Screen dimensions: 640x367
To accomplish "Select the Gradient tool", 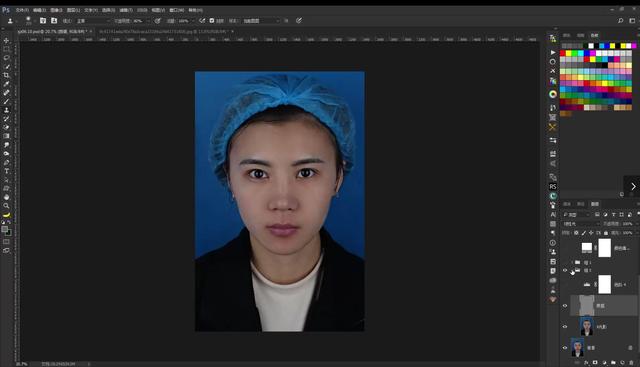I will click(6, 136).
